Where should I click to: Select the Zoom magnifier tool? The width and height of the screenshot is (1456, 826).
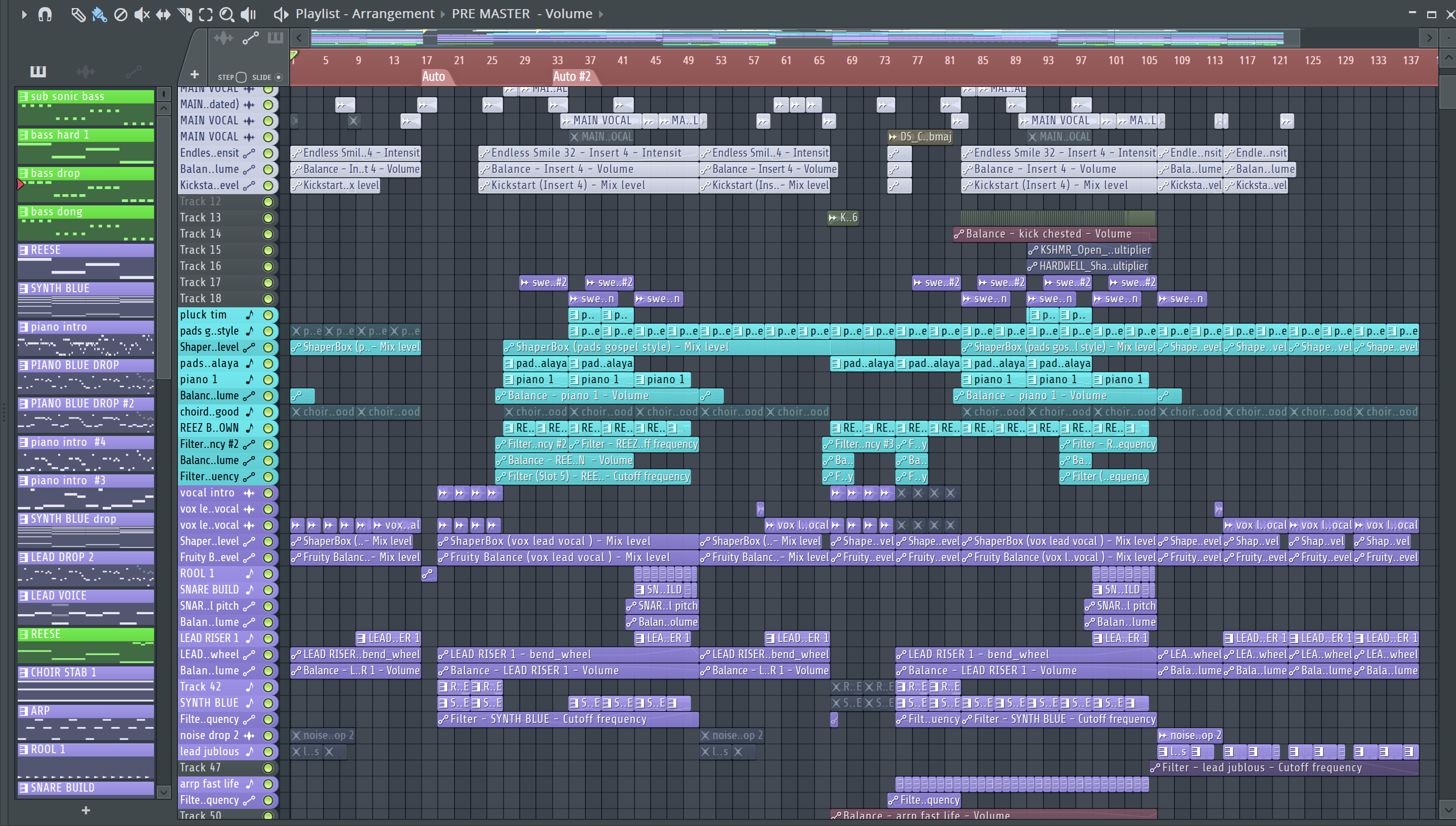[227, 14]
